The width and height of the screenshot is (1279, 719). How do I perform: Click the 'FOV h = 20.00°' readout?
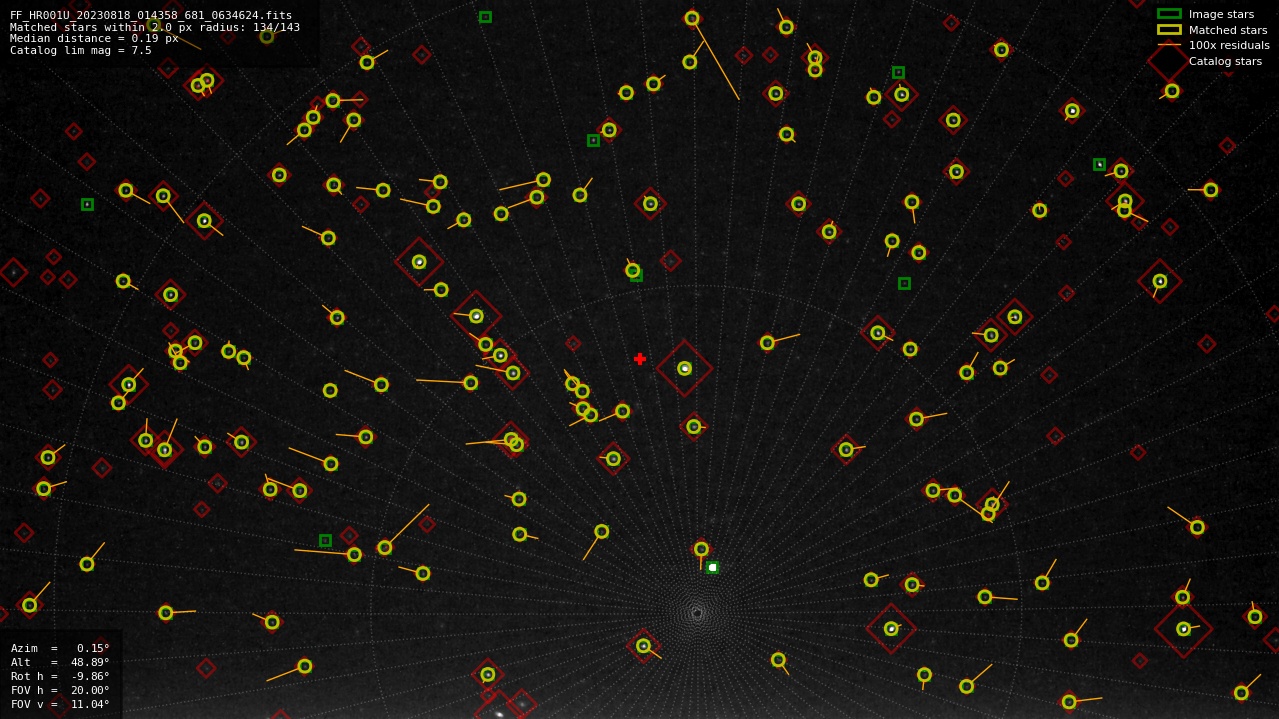click(x=60, y=690)
